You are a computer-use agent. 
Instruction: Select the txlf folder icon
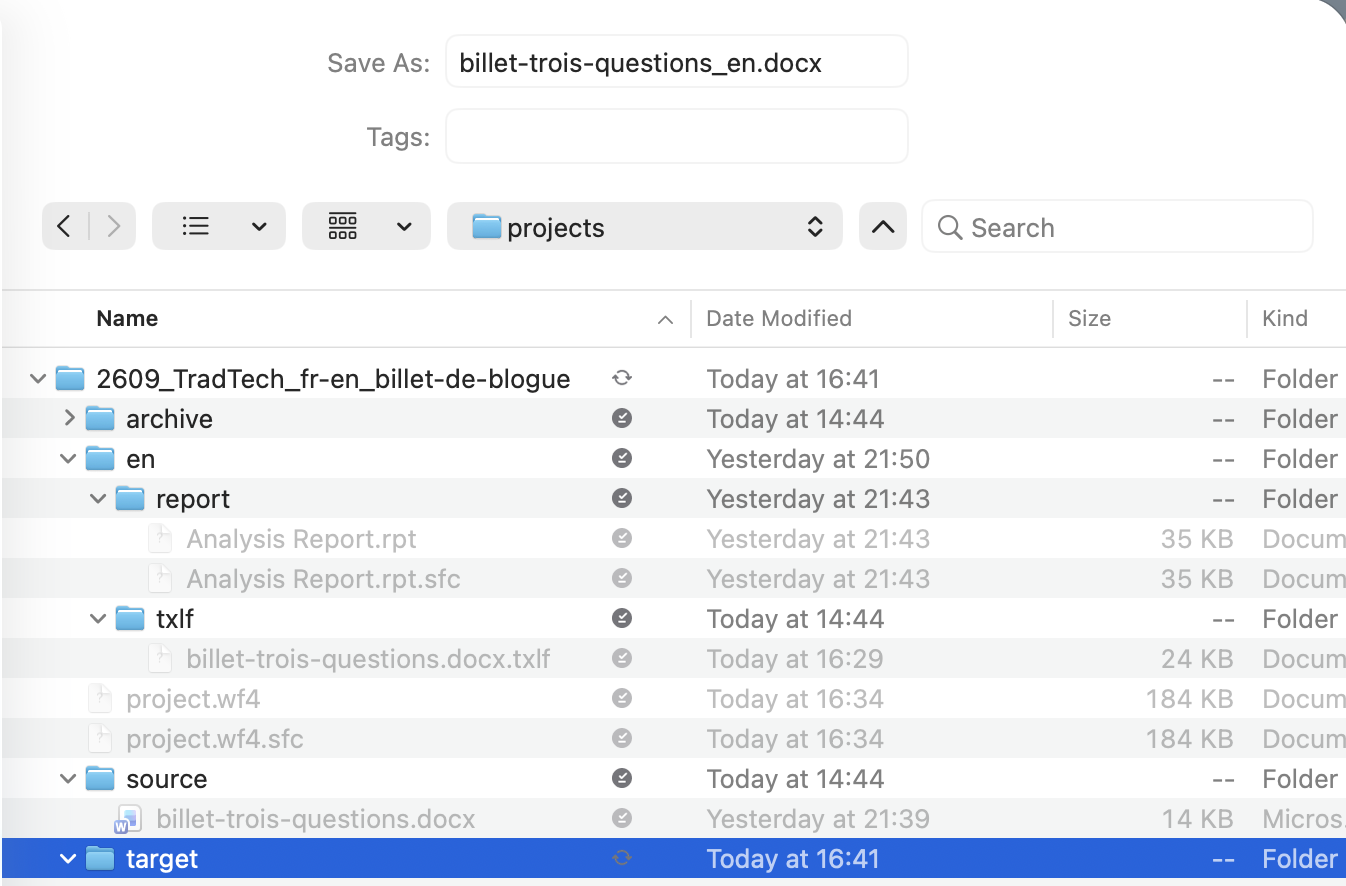(130, 618)
